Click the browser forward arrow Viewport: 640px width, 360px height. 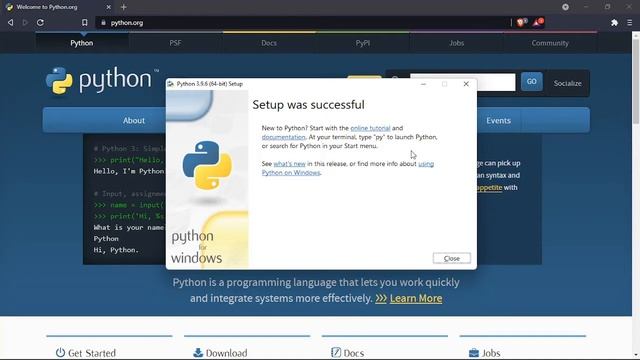pos(25,23)
